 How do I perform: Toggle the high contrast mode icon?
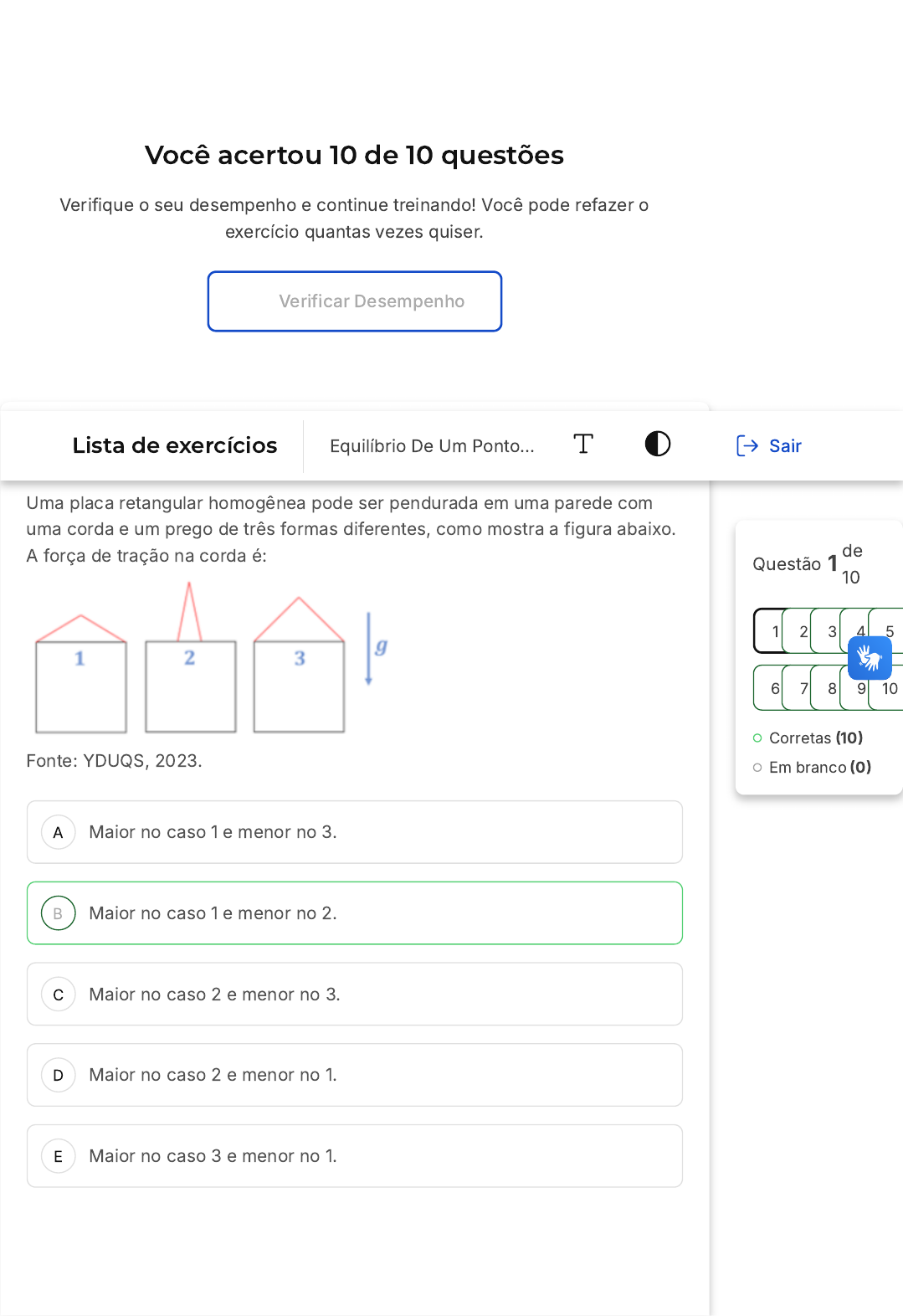[x=658, y=444]
